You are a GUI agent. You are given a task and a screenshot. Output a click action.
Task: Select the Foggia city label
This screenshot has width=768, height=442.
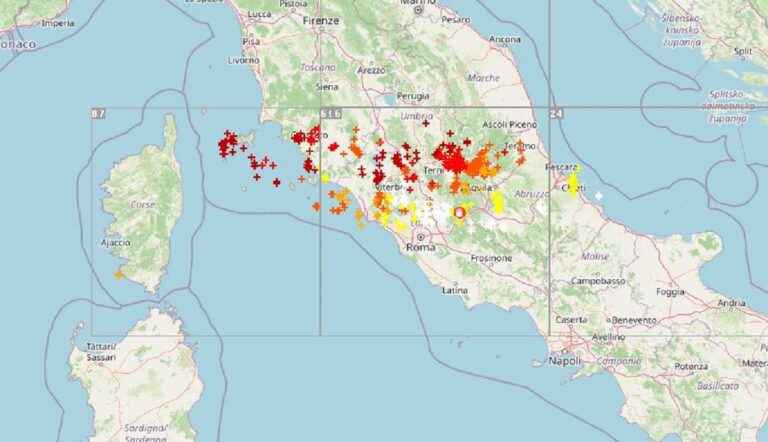(x=670, y=292)
